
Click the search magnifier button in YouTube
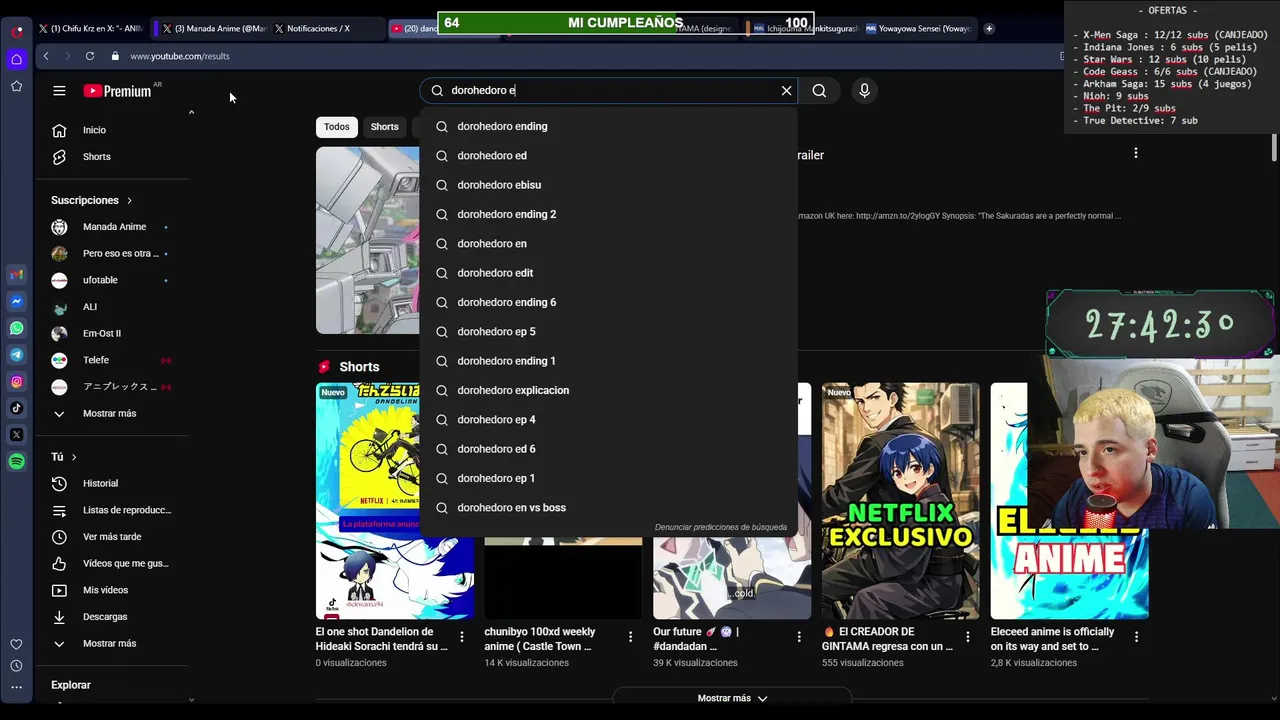point(819,91)
